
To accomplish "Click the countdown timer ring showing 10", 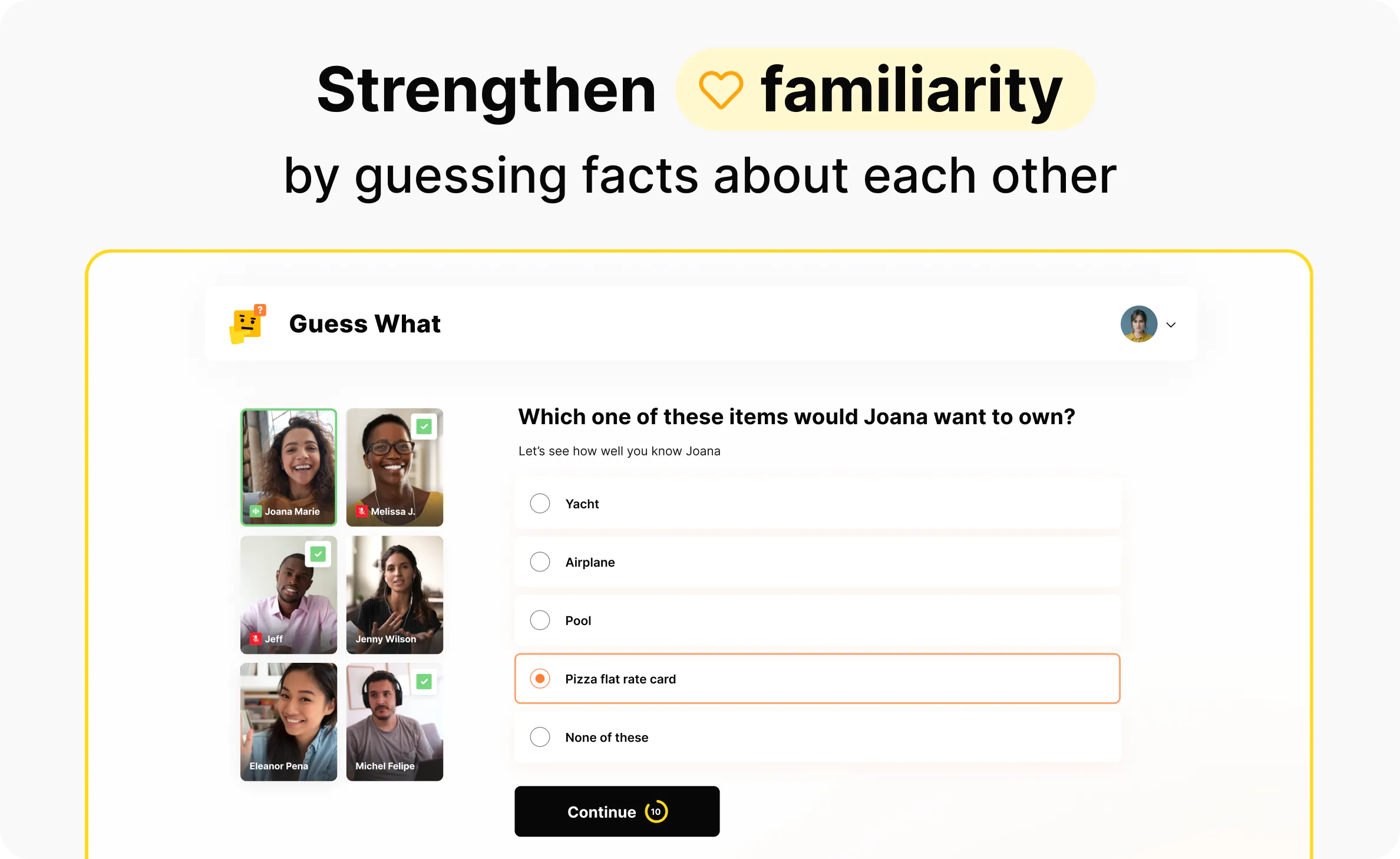I will click(x=656, y=812).
